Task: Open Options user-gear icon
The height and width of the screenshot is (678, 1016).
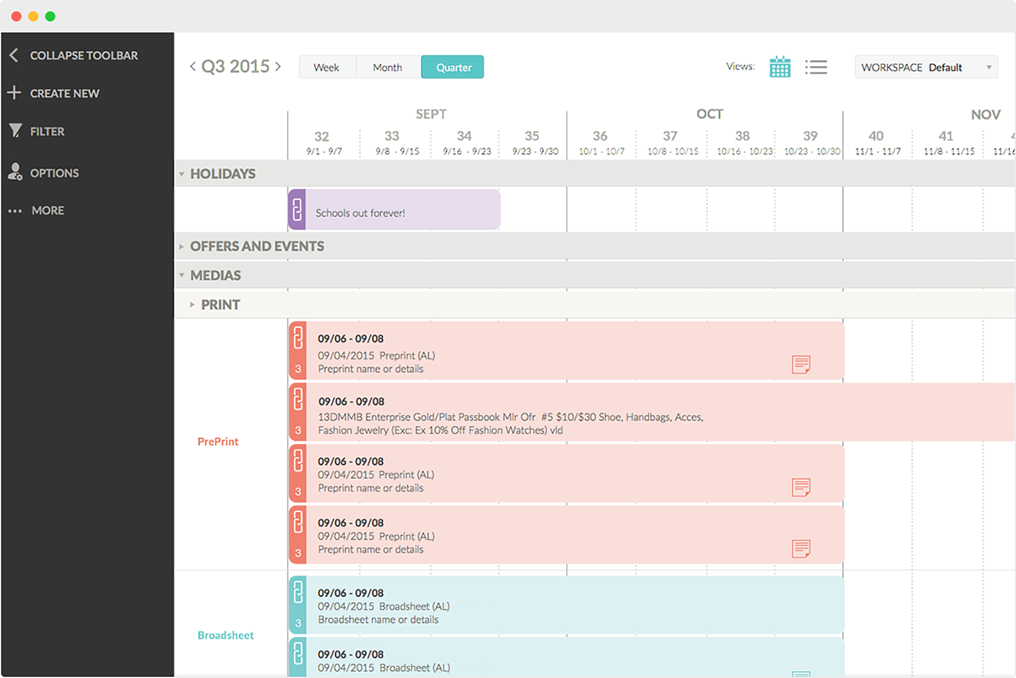Action: pos(15,173)
